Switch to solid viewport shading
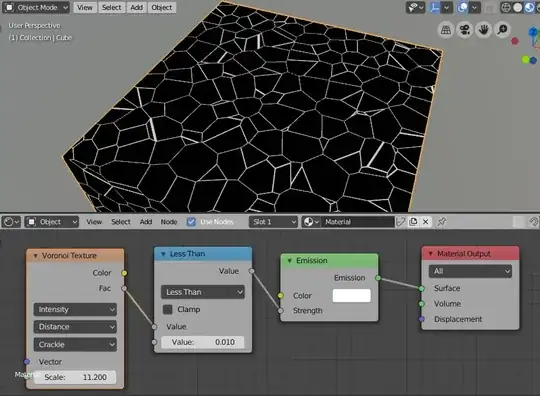 (517, 8)
